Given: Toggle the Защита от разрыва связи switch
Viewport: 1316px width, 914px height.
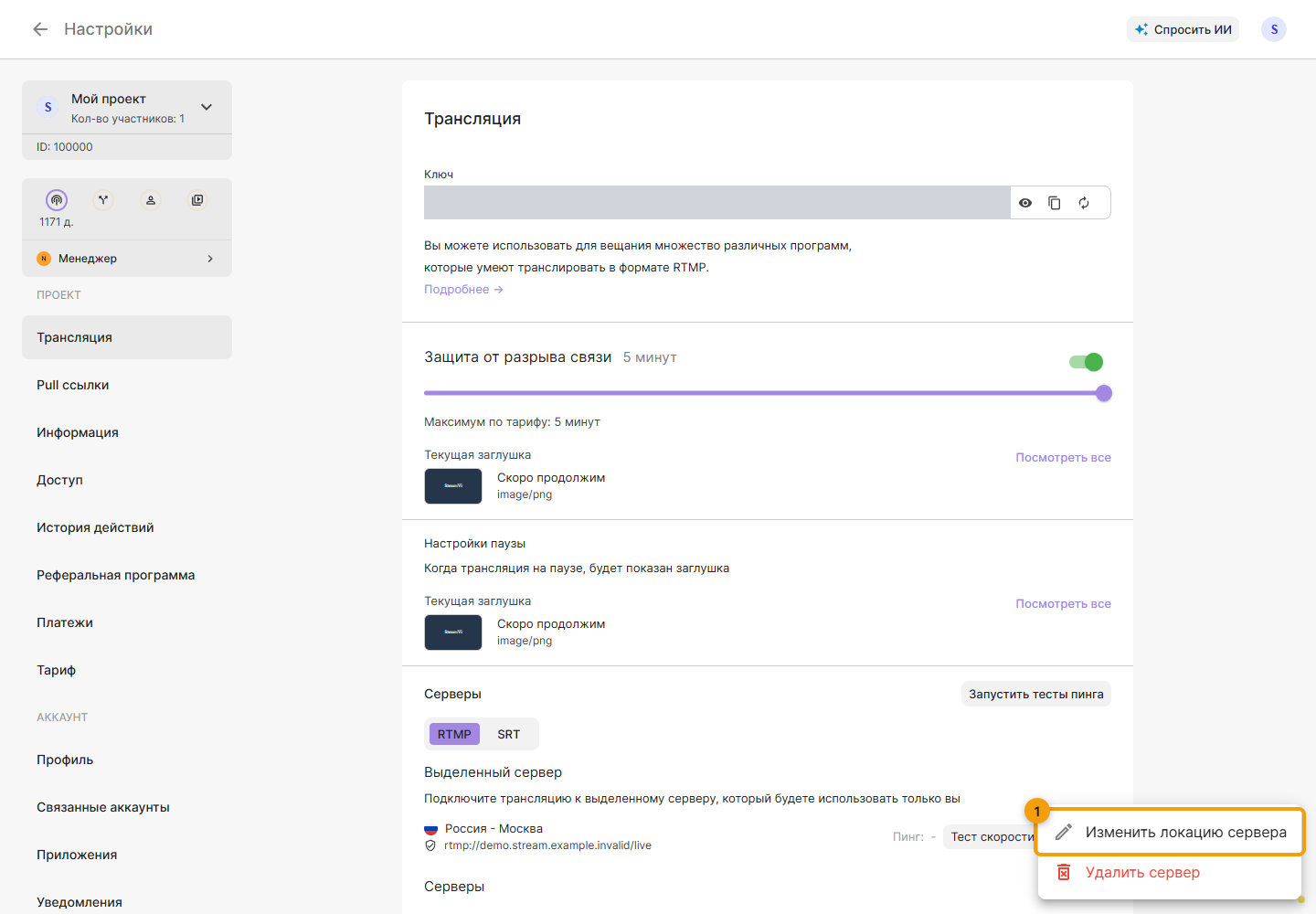Looking at the screenshot, I should [1087, 362].
